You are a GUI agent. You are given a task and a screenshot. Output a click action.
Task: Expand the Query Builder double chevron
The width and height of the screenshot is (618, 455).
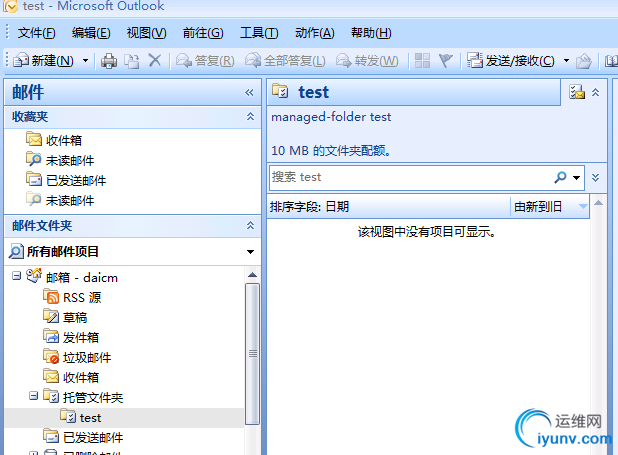596,177
